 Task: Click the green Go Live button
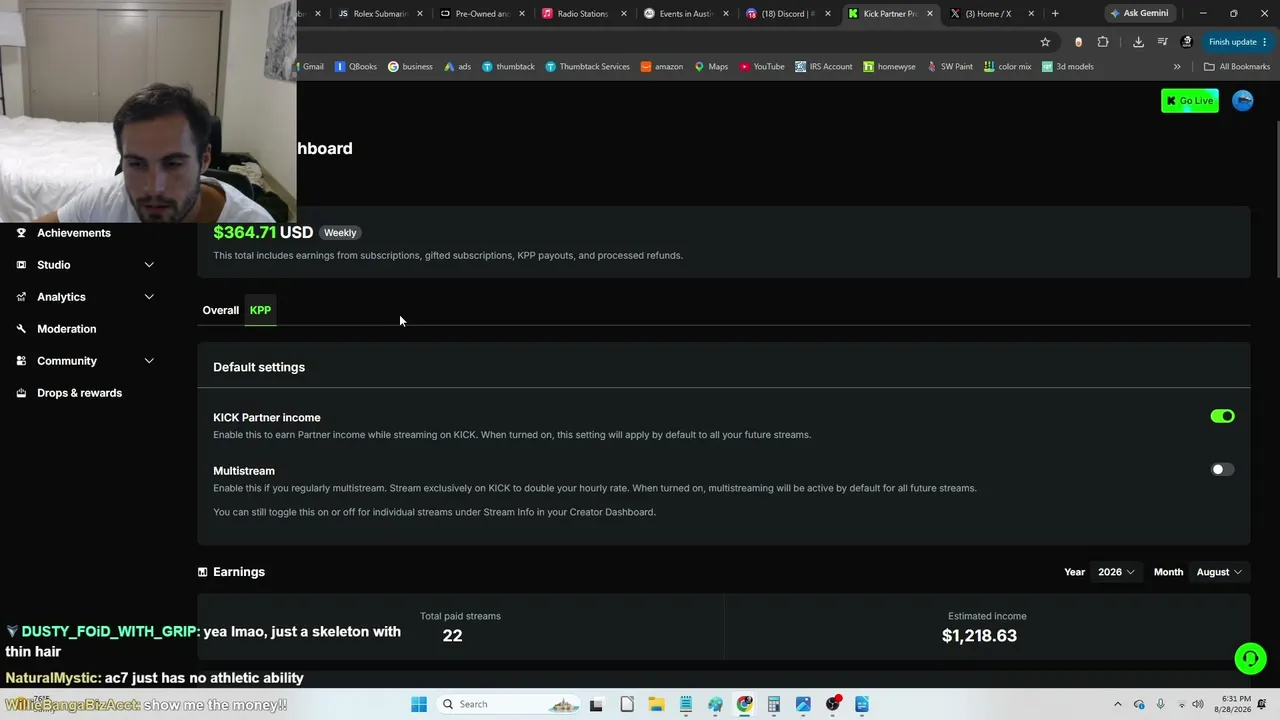[1190, 100]
